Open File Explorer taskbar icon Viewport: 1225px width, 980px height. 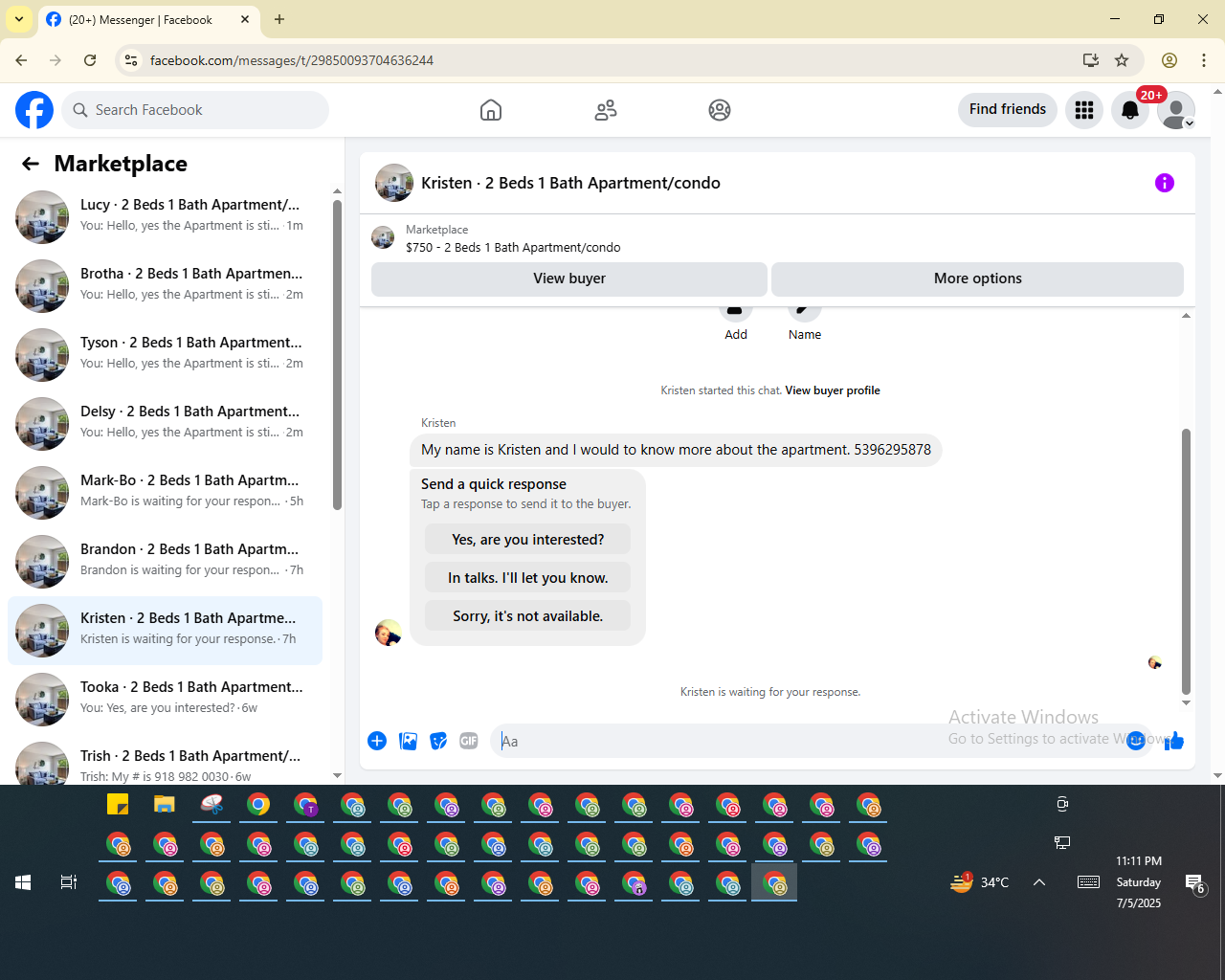click(165, 804)
